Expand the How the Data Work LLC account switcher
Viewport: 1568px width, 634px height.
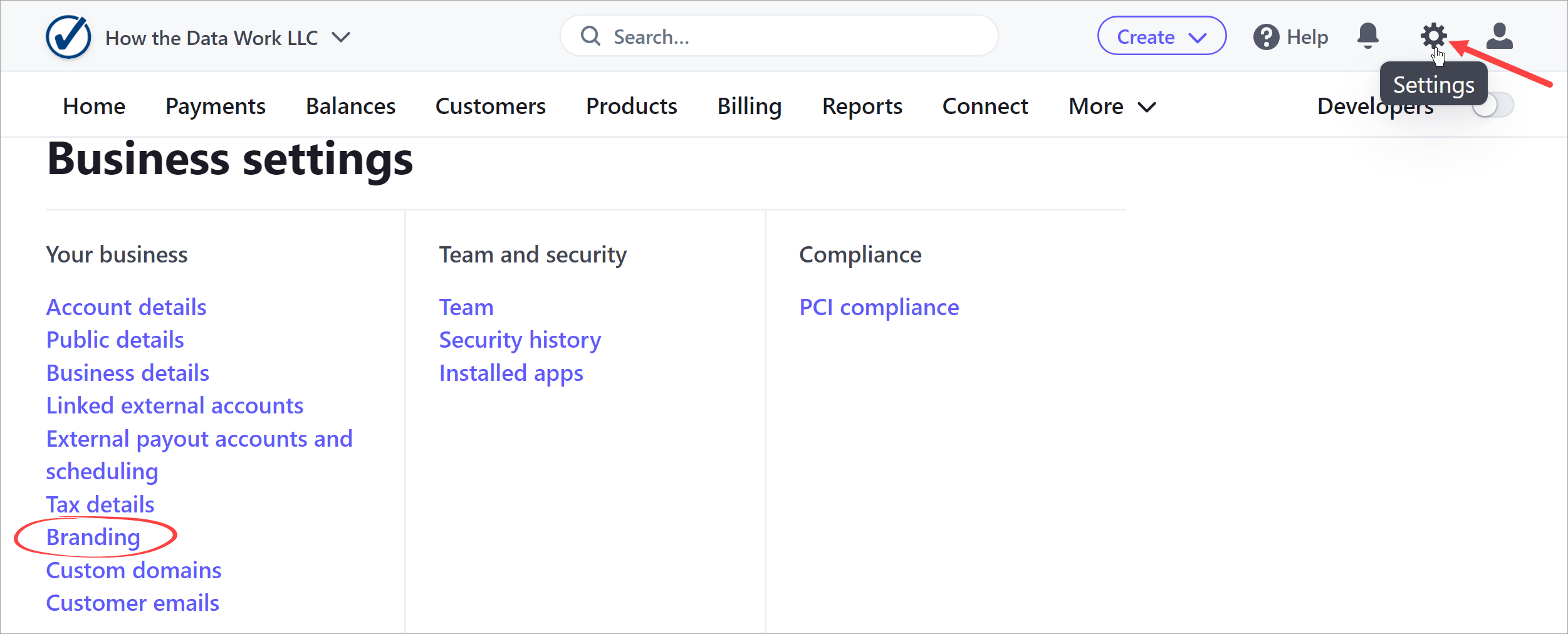(228, 38)
